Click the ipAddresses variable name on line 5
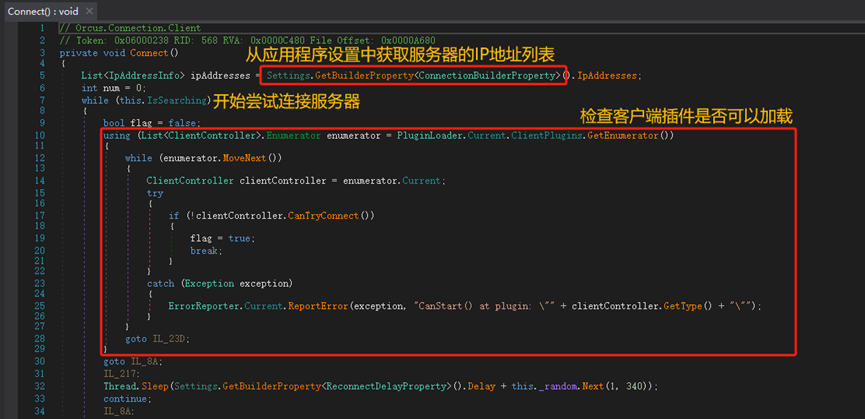 tap(220, 76)
